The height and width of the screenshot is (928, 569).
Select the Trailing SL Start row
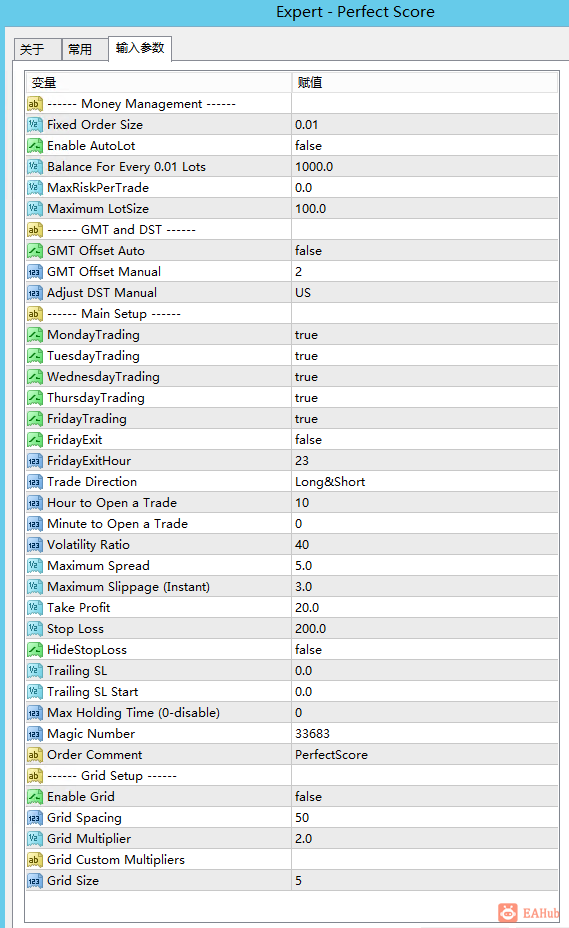[292, 692]
